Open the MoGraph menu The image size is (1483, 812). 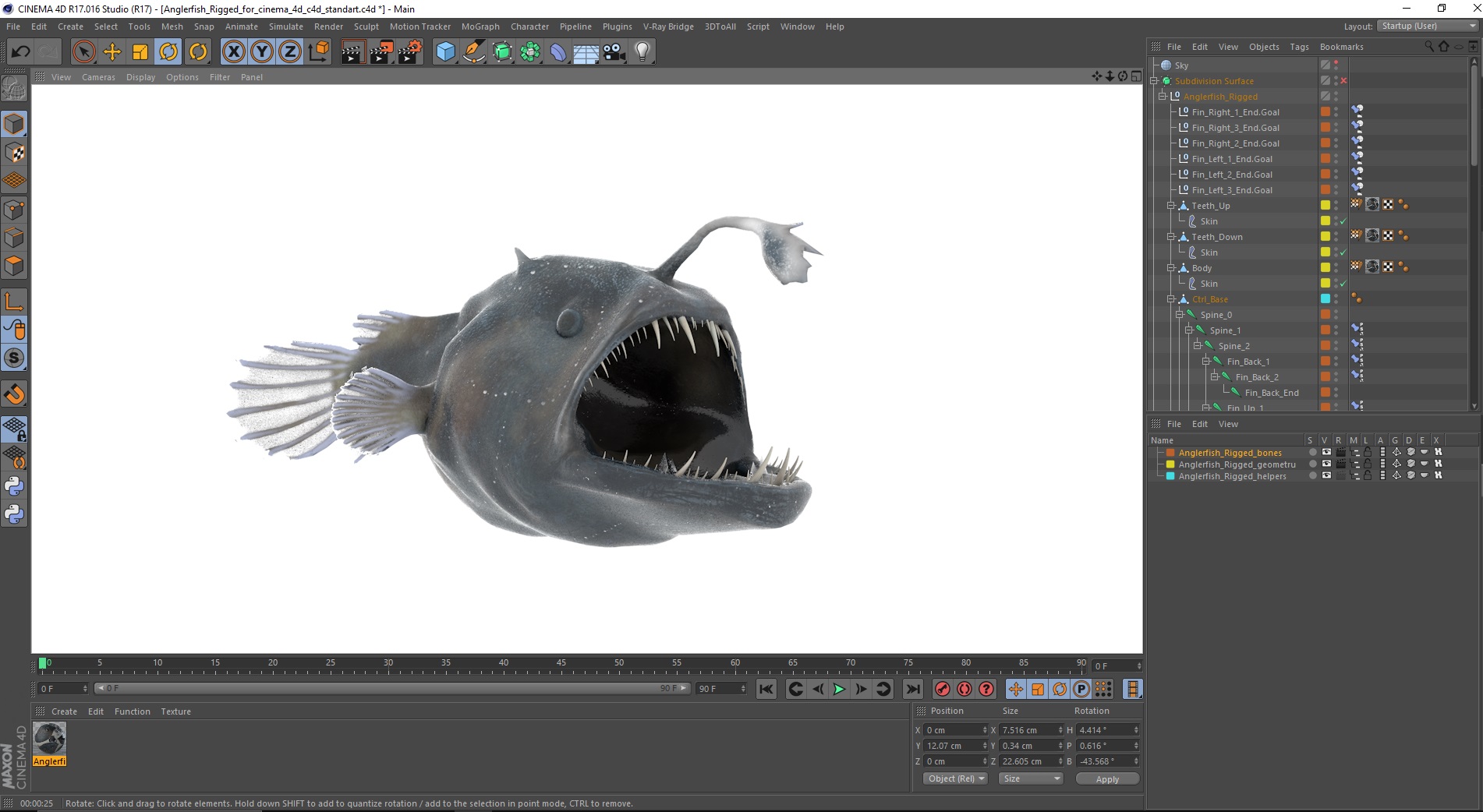coord(480,26)
